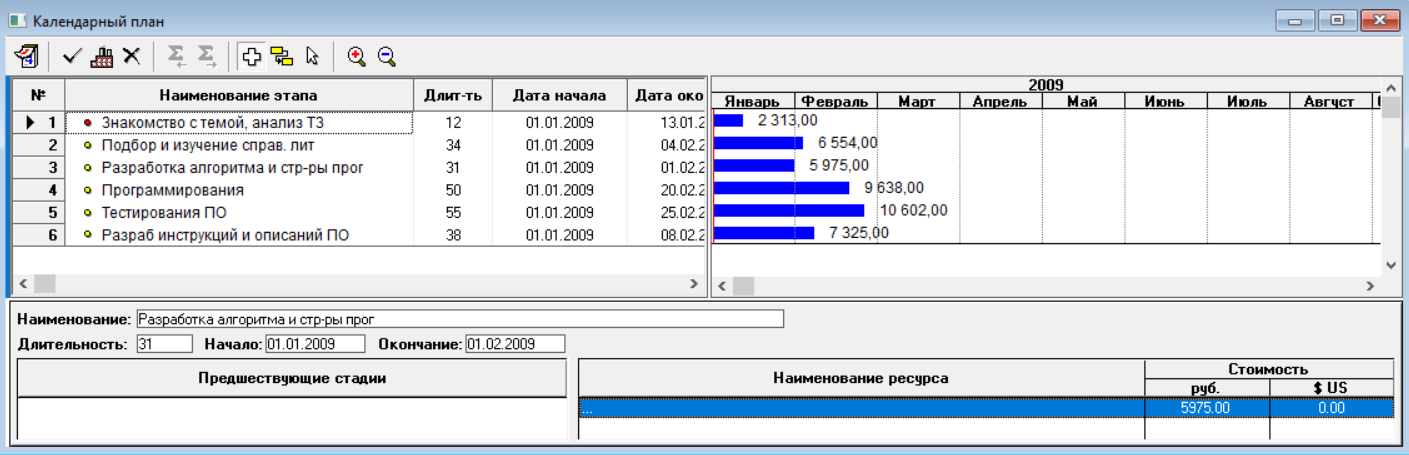
Task: Select the link stages yellow boxes tool
Action: click(282, 57)
